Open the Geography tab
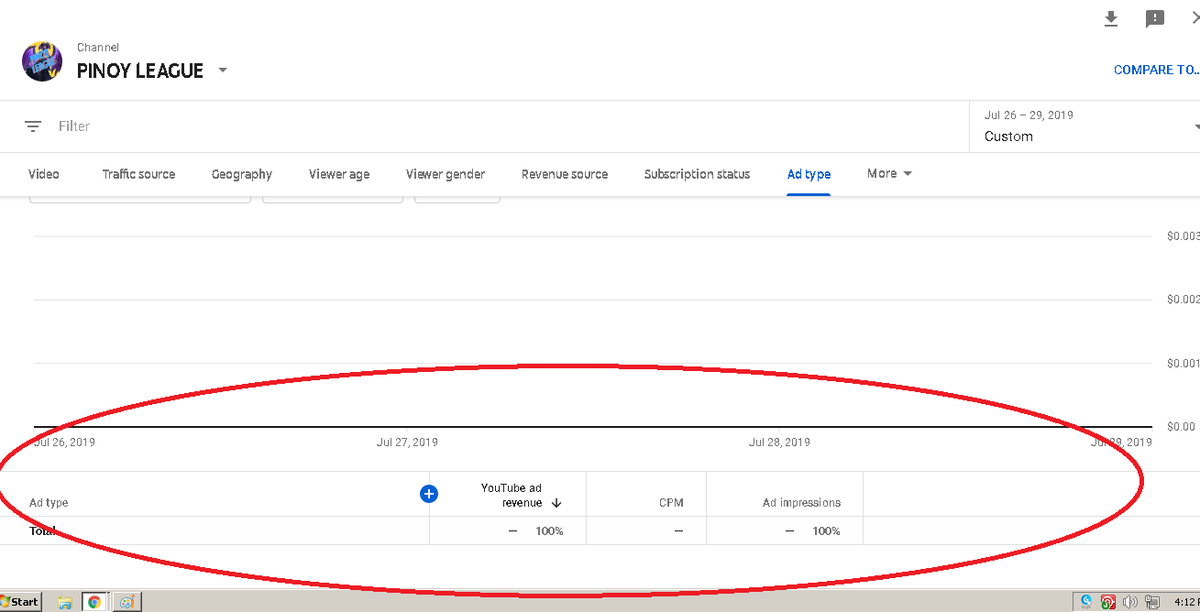 [242, 174]
